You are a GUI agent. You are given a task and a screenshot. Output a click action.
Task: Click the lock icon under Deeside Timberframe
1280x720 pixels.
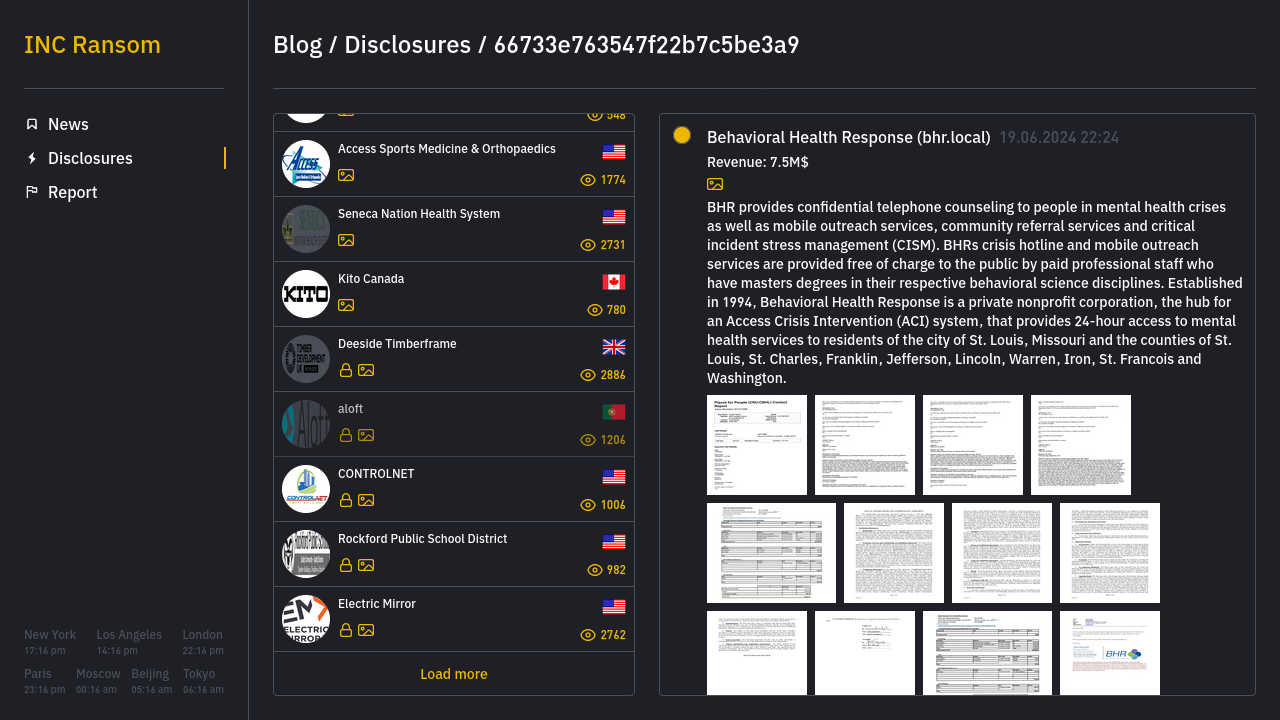tap(346, 370)
